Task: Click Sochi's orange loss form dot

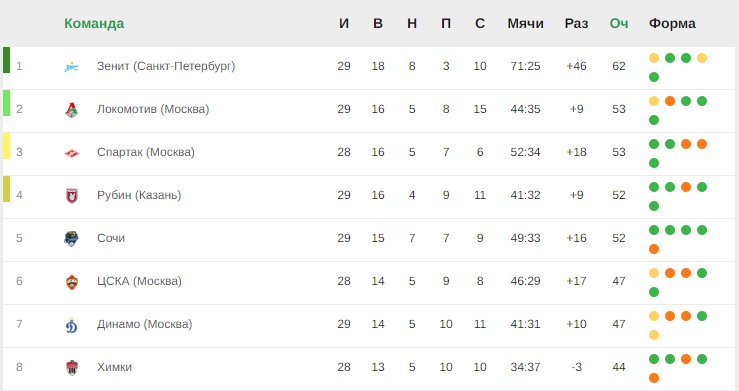Action: tap(654, 249)
